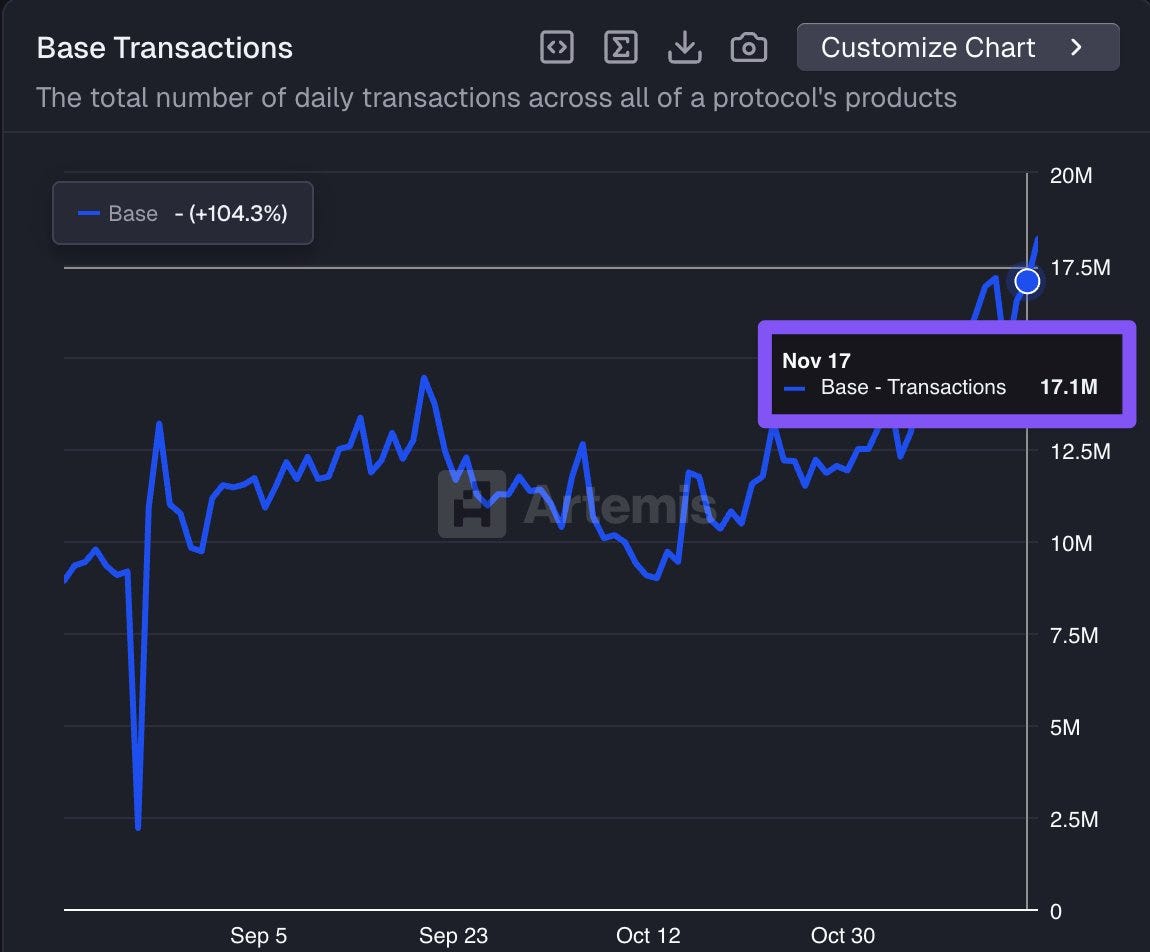Click the 17.5M y-axis label
This screenshot has width=1150, height=952.
(1080, 268)
